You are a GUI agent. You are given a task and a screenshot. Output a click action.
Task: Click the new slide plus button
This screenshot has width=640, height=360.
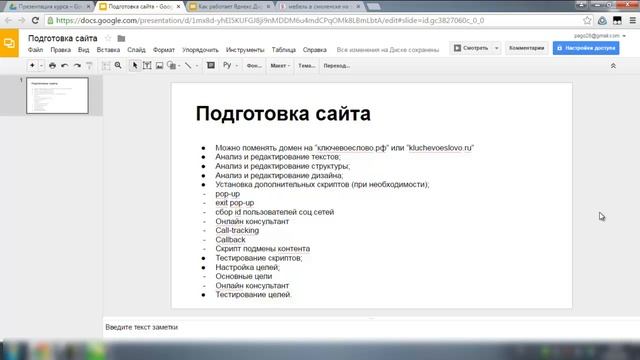32,65
